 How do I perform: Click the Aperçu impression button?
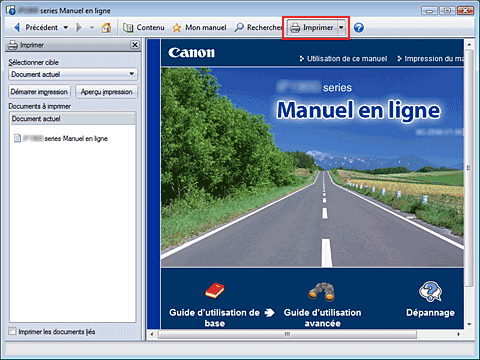[x=107, y=92]
